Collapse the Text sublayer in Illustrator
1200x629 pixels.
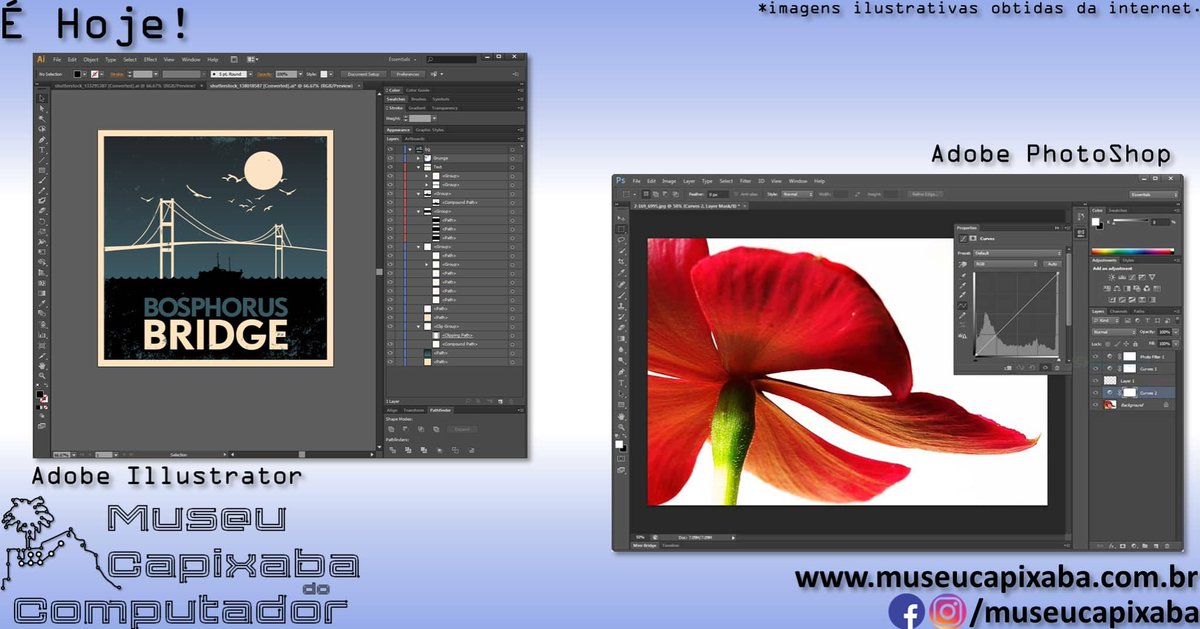(418, 167)
